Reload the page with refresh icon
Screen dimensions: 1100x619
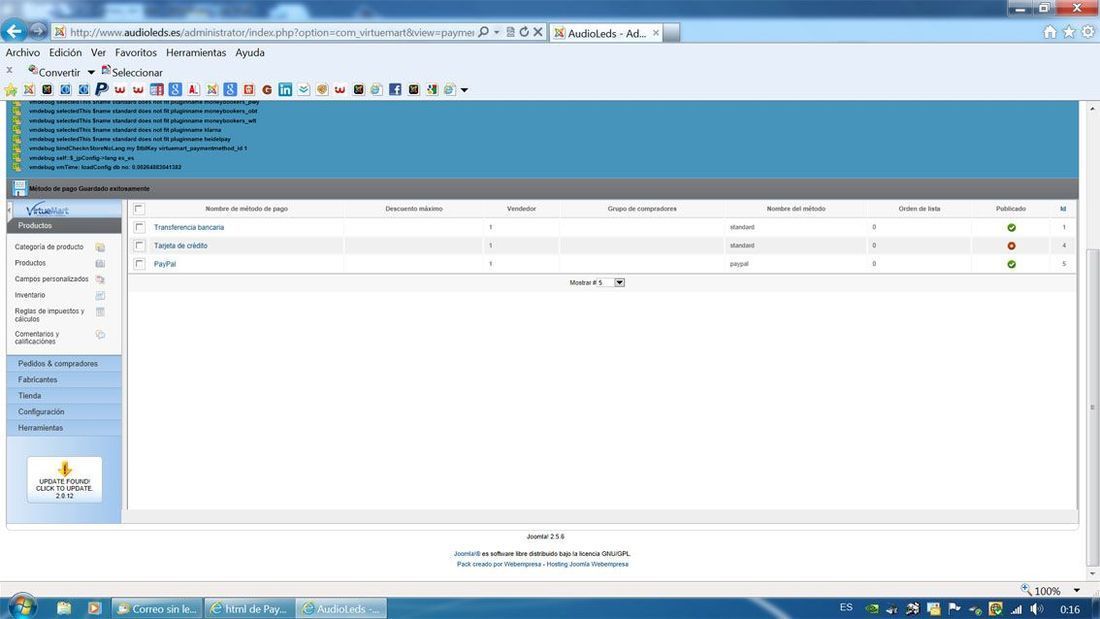524,32
